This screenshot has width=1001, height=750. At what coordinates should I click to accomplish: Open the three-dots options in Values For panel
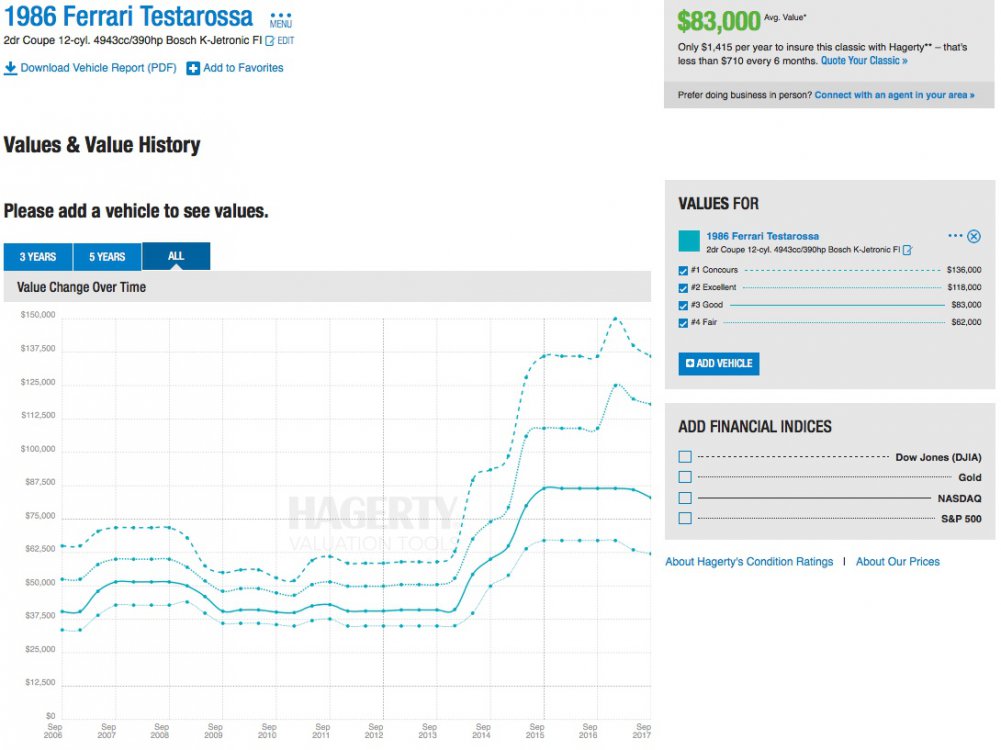click(955, 236)
